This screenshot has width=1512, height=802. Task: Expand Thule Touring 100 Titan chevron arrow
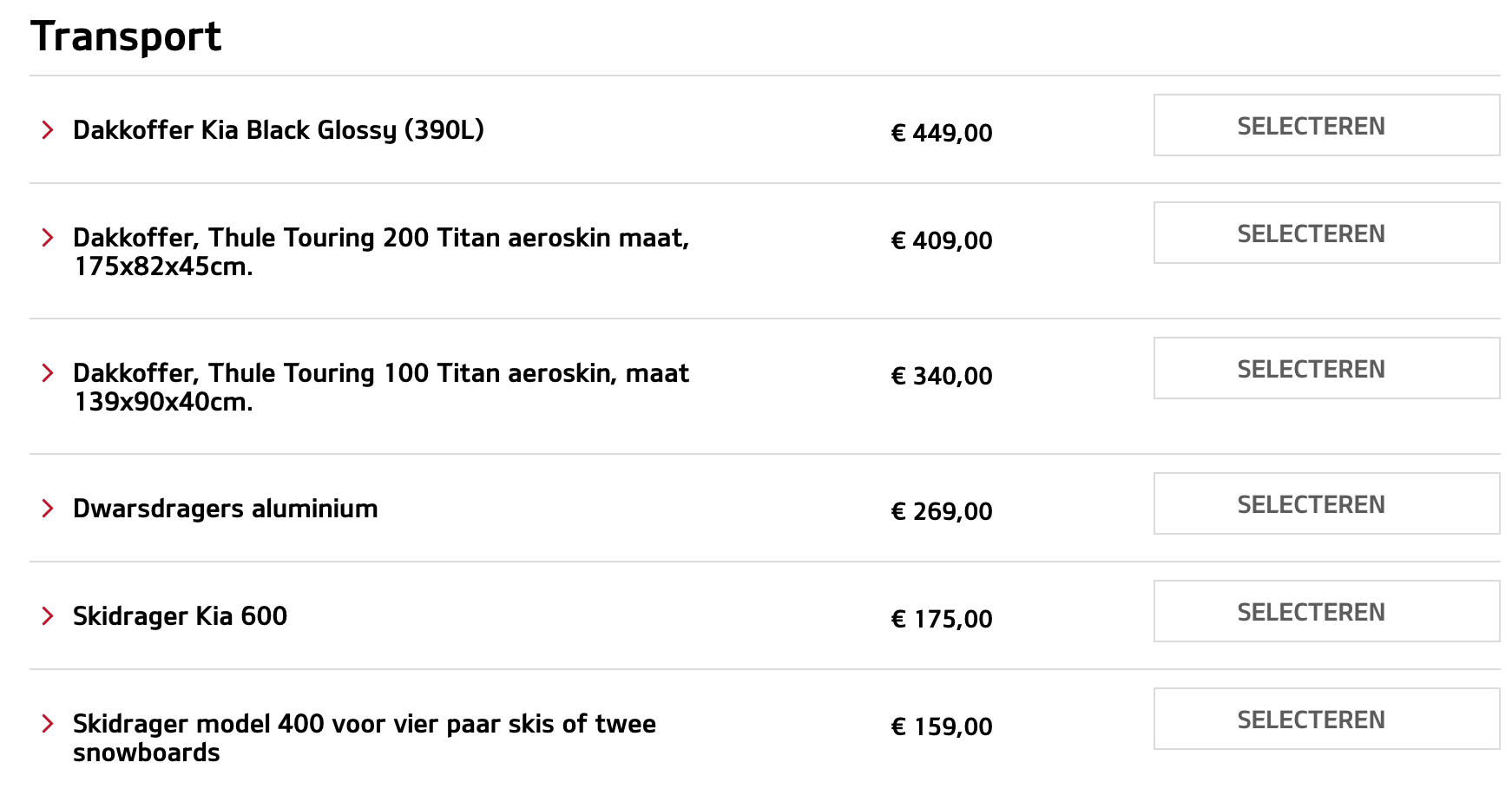48,373
